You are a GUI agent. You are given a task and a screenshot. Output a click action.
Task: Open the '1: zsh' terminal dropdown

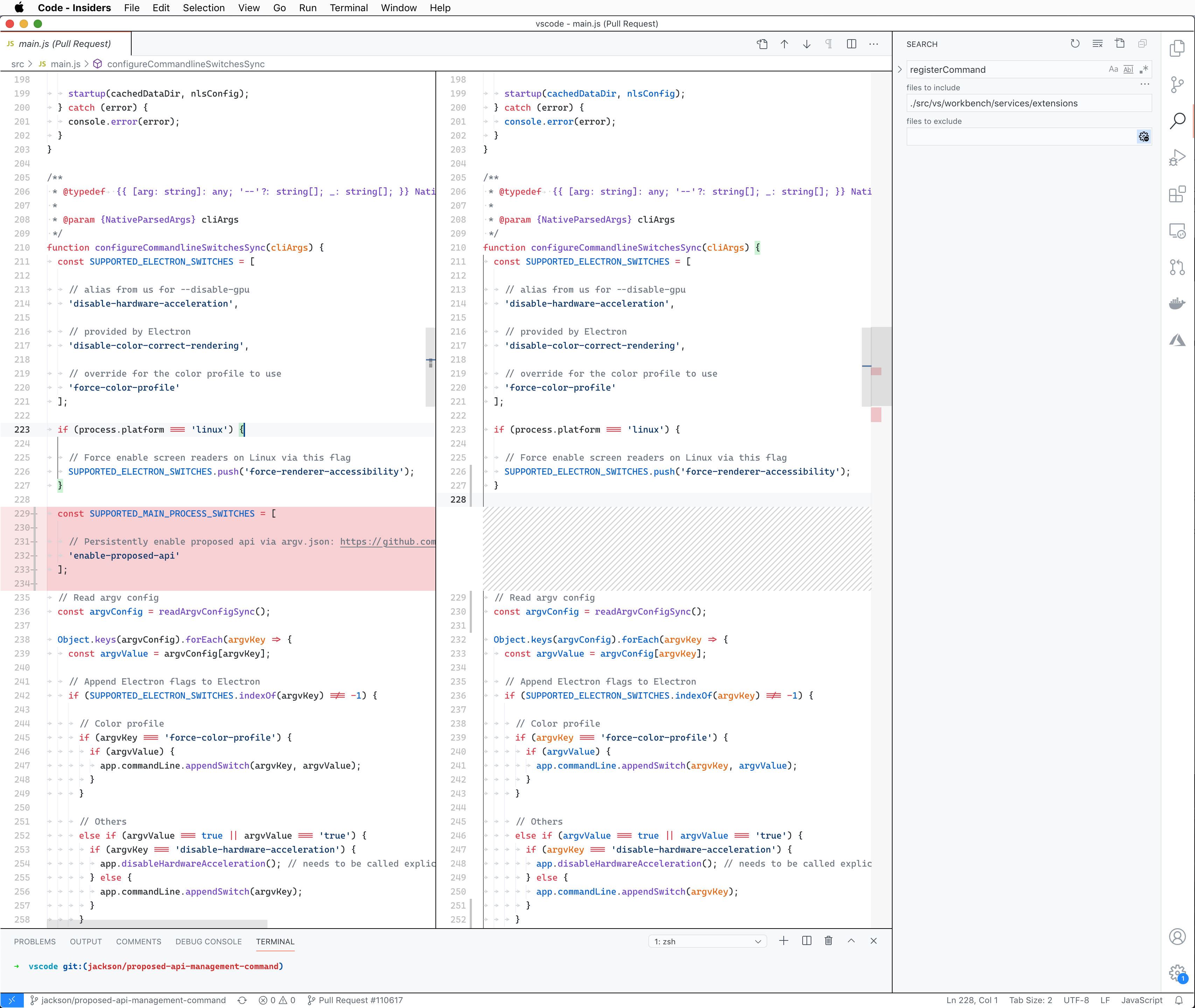point(707,941)
